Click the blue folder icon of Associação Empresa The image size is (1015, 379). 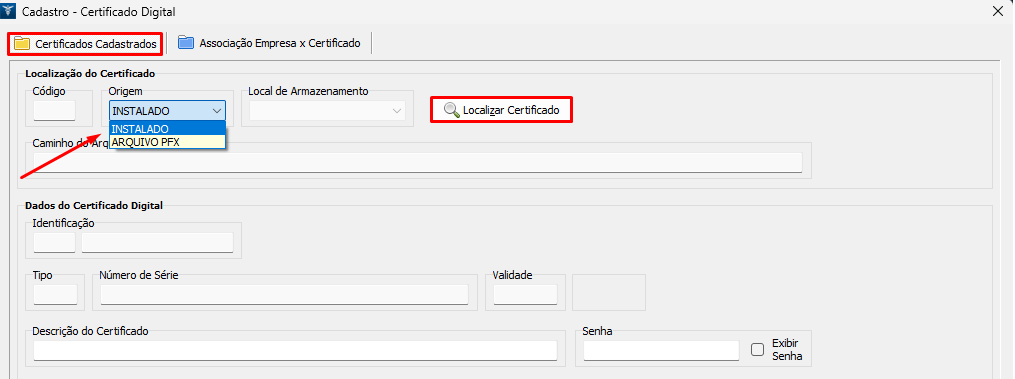186,43
